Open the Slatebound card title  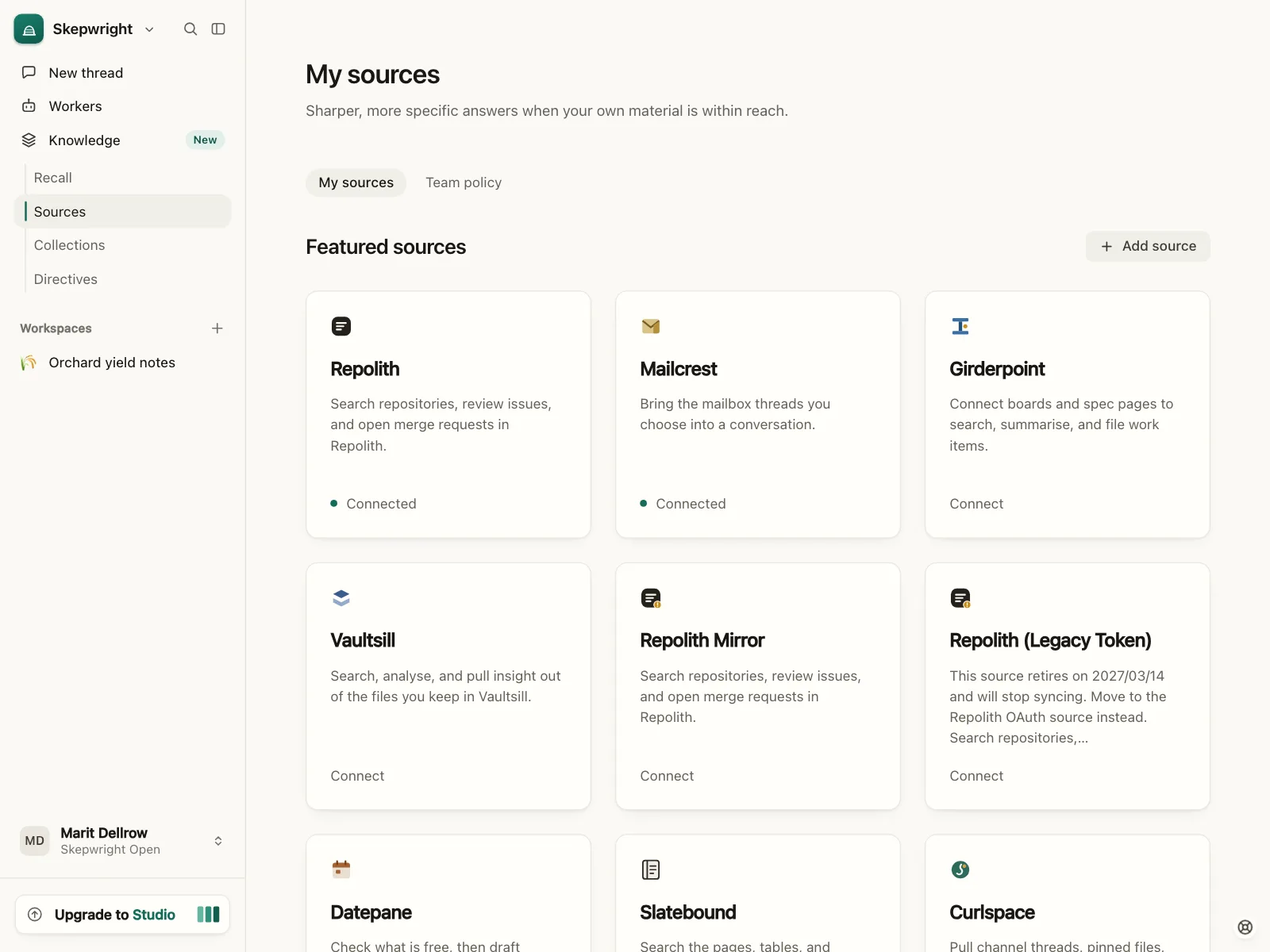pyautogui.click(x=688, y=912)
